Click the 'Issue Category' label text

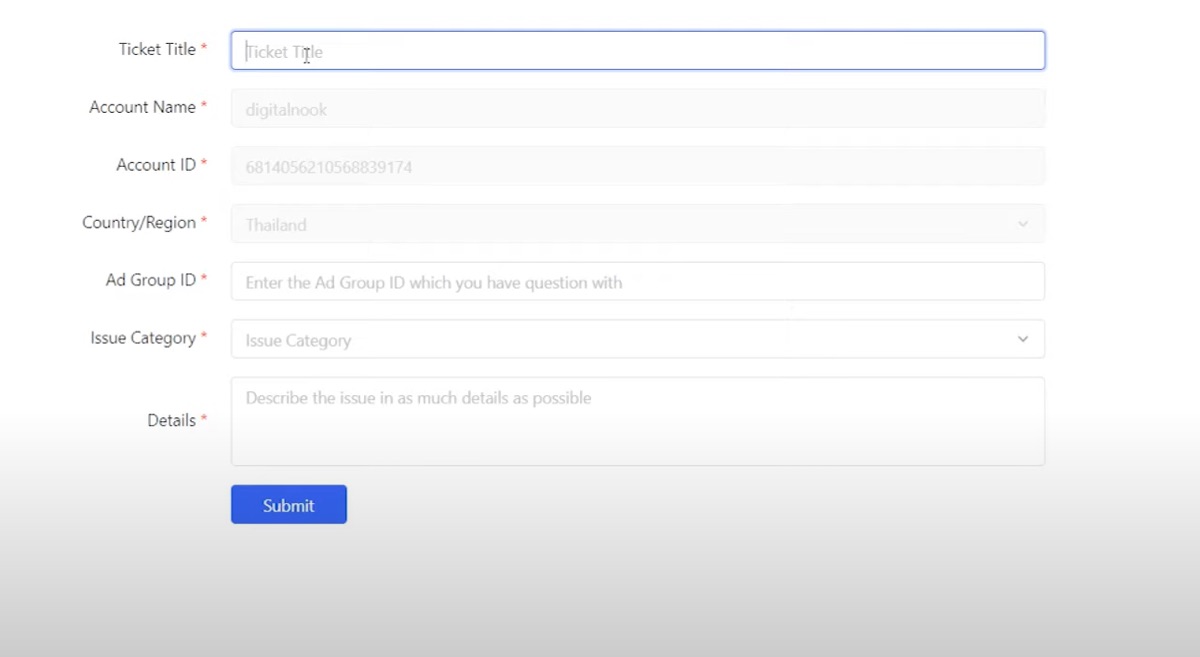pos(143,338)
